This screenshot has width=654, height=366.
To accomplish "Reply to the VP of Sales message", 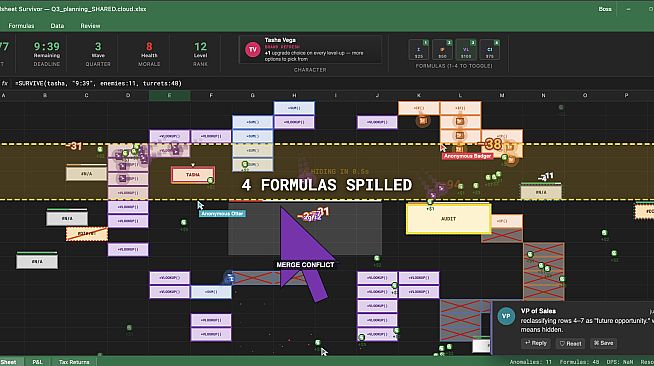I will tap(536, 343).
